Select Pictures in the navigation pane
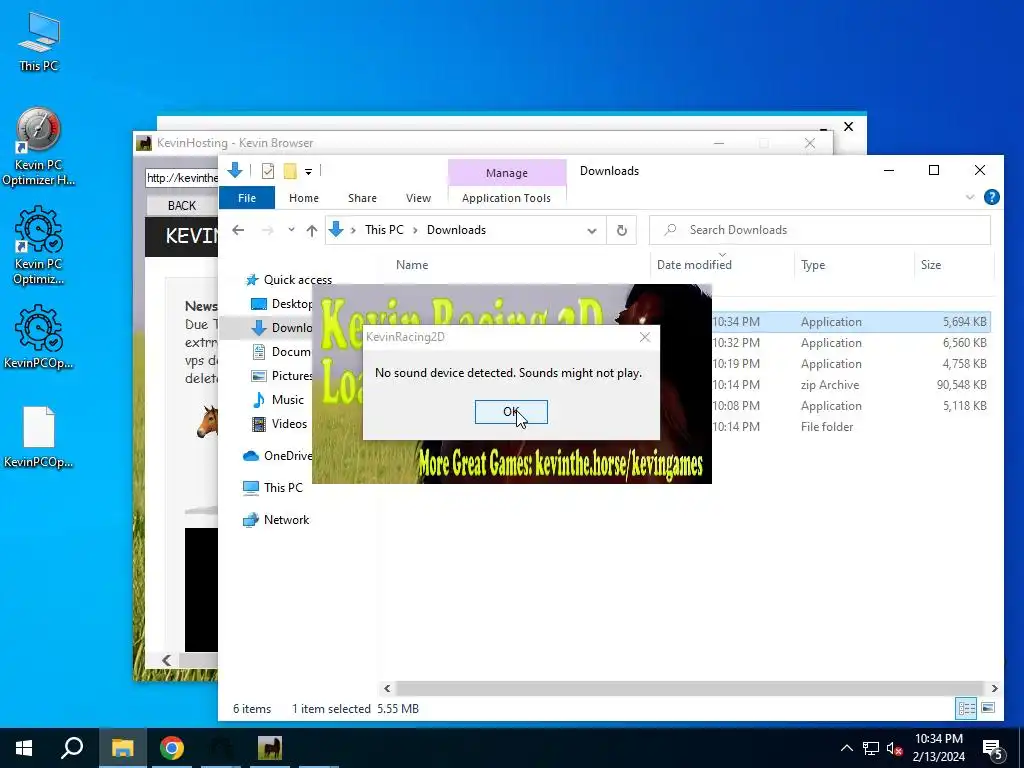This screenshot has height=768, width=1024. tap(284, 376)
